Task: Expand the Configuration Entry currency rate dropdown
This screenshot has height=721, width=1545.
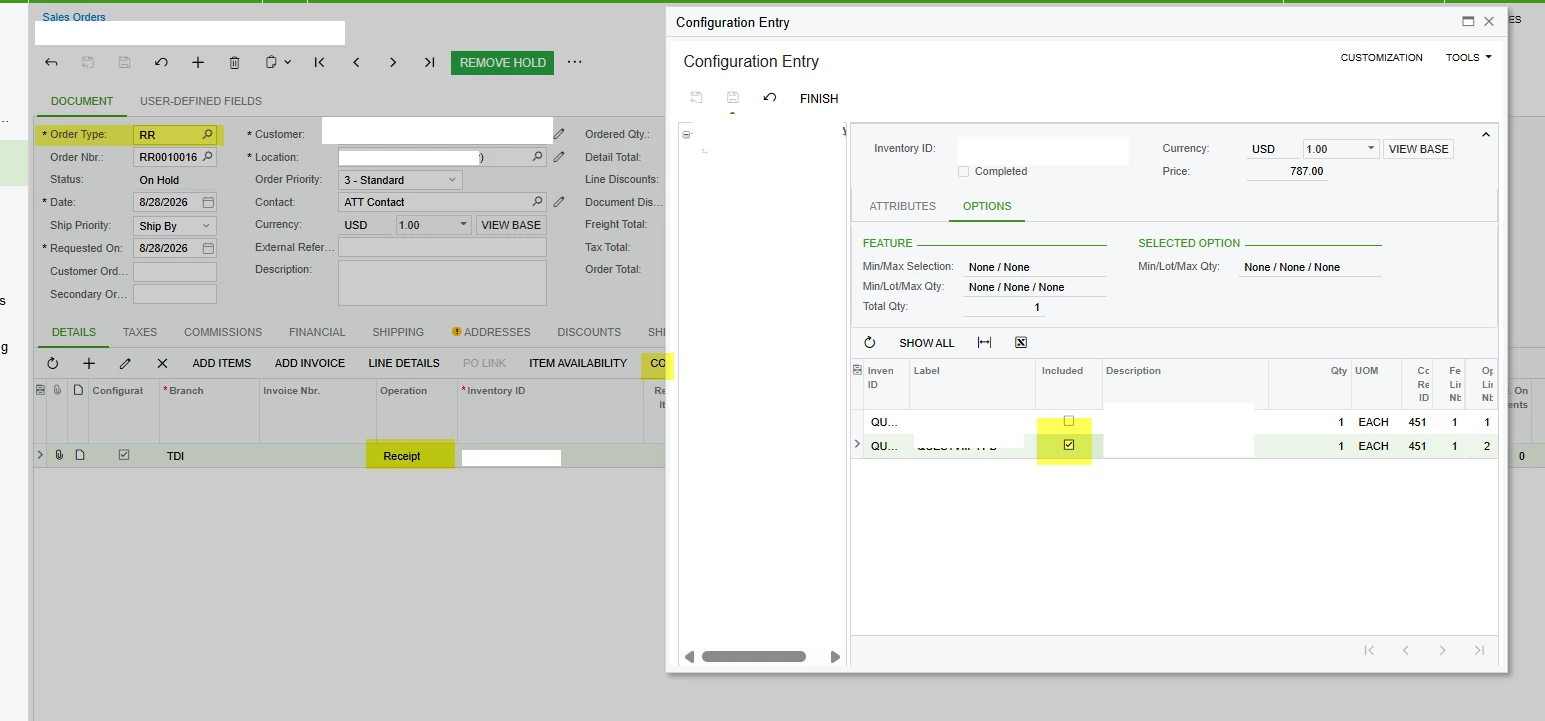Action: pyautogui.click(x=1370, y=149)
